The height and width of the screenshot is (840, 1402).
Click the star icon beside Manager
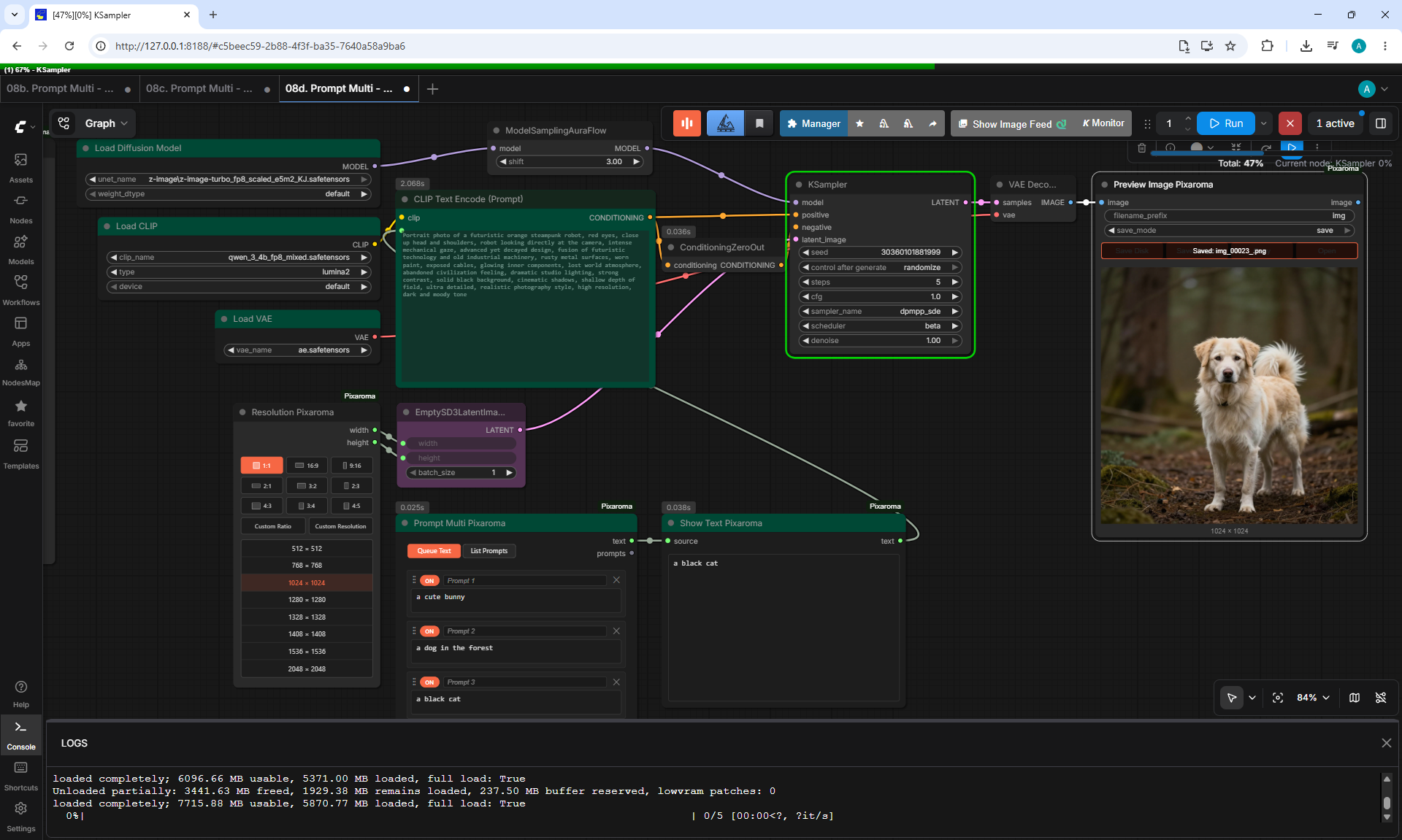click(x=859, y=123)
